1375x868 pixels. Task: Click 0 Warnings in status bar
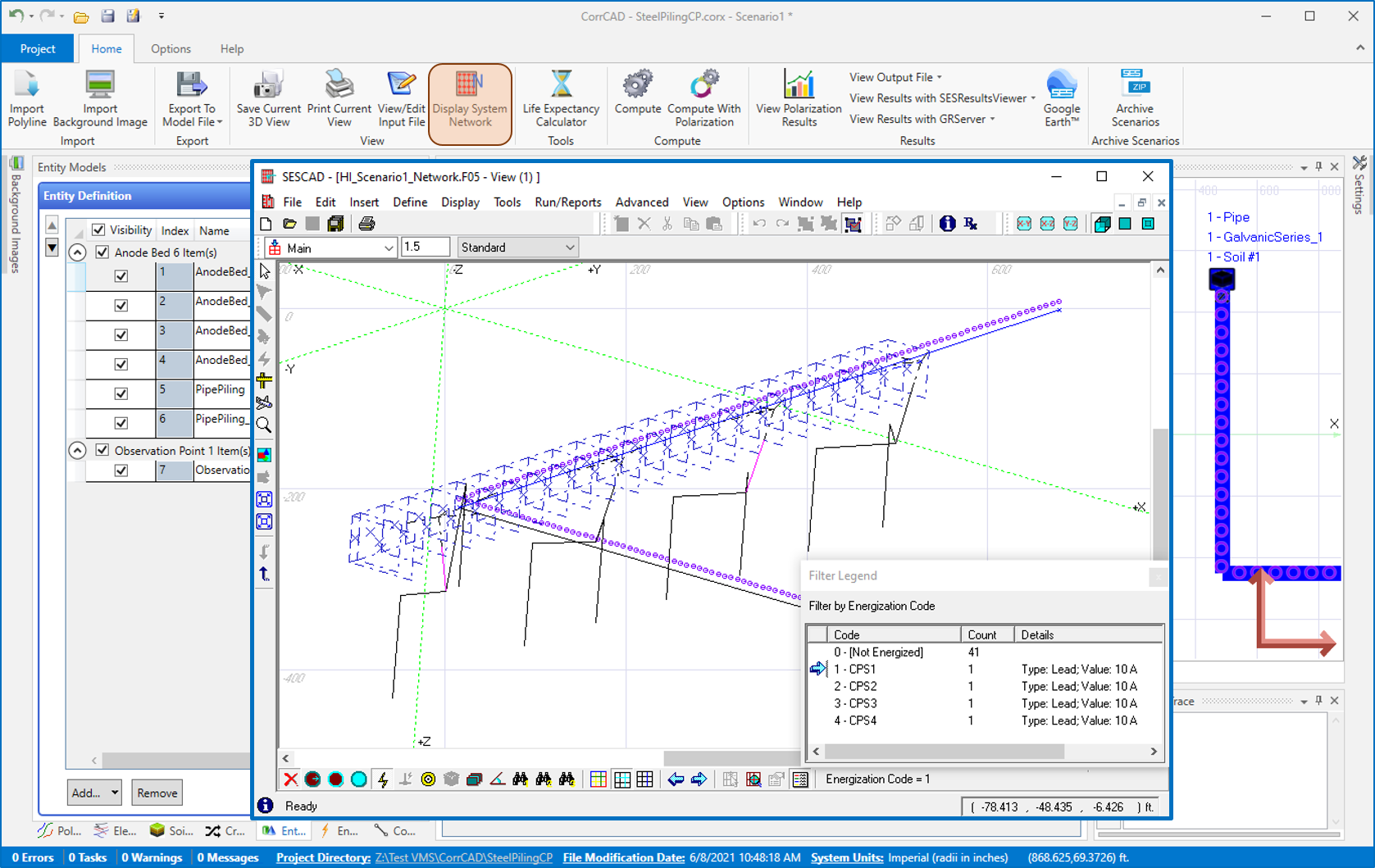click(x=152, y=857)
